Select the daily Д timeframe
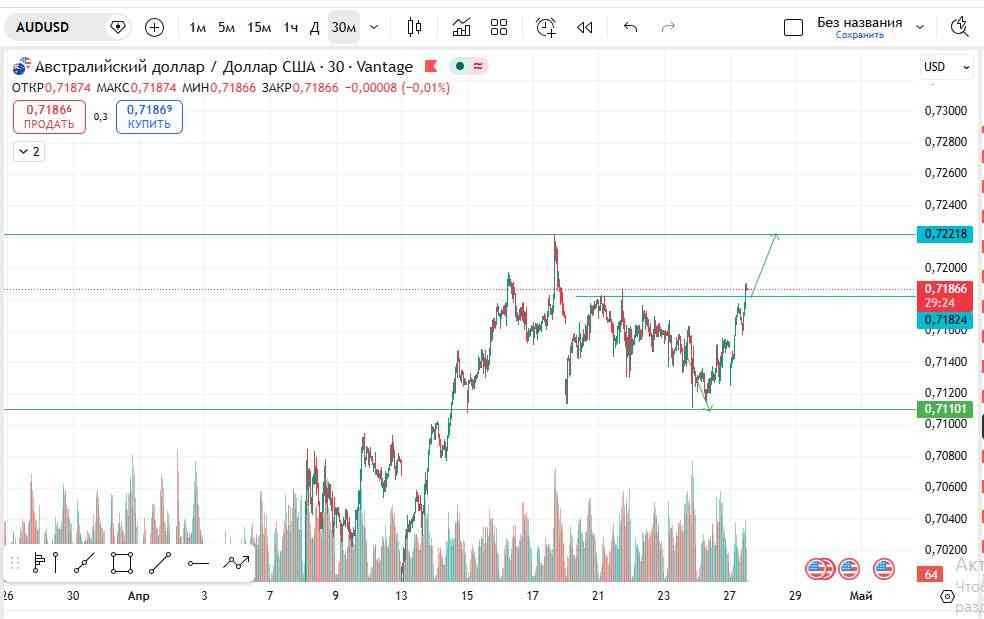 coord(315,27)
